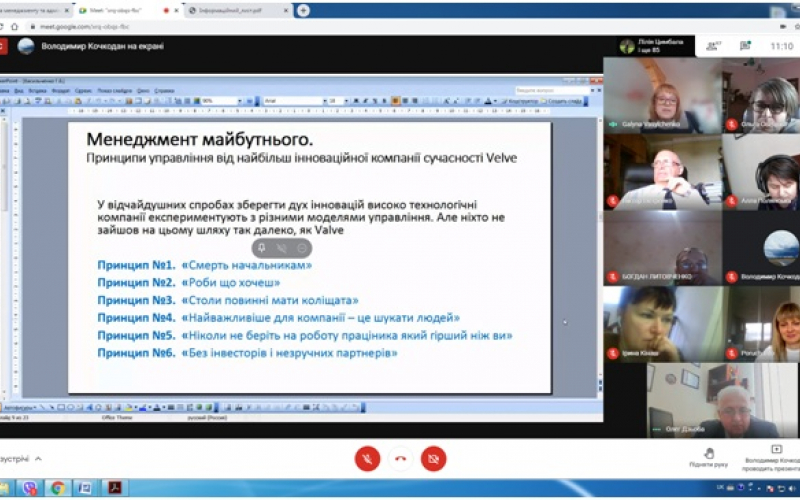
Task: Click the Создать слайд button
Action: [x=561, y=101]
